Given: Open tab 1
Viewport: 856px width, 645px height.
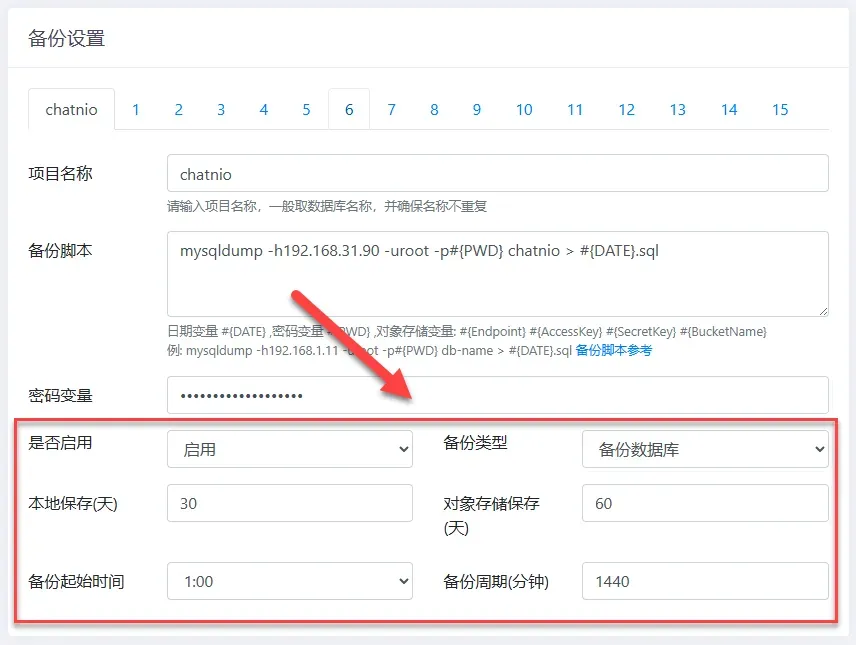Looking at the screenshot, I should pos(135,109).
